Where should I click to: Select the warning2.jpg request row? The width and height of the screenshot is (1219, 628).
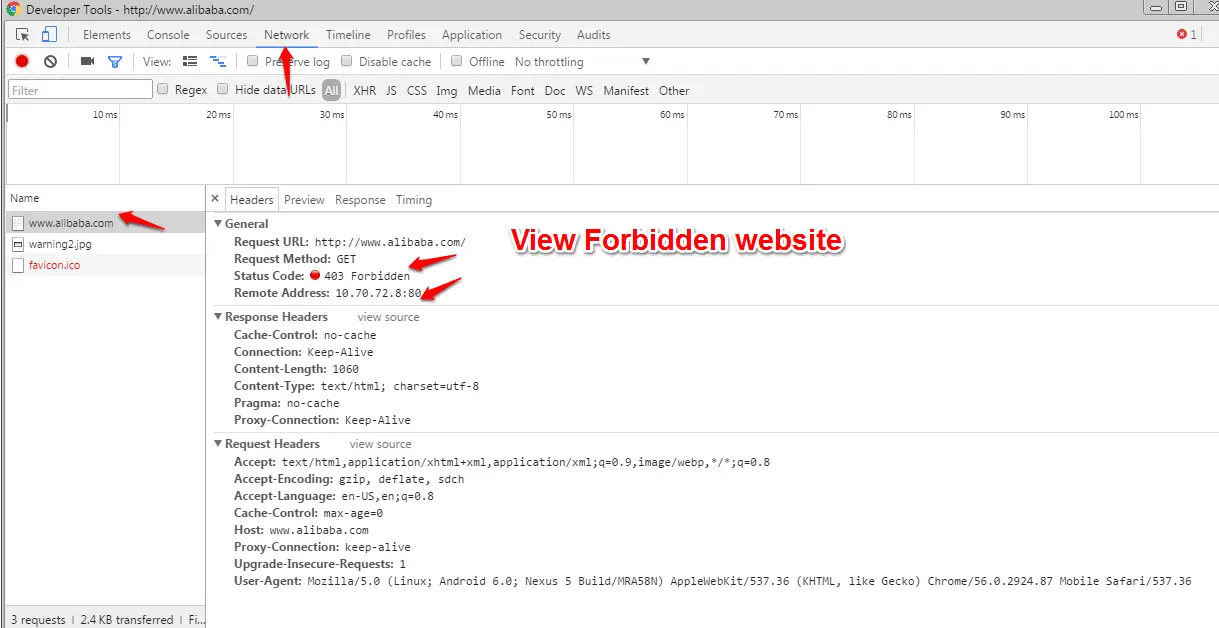coord(103,244)
